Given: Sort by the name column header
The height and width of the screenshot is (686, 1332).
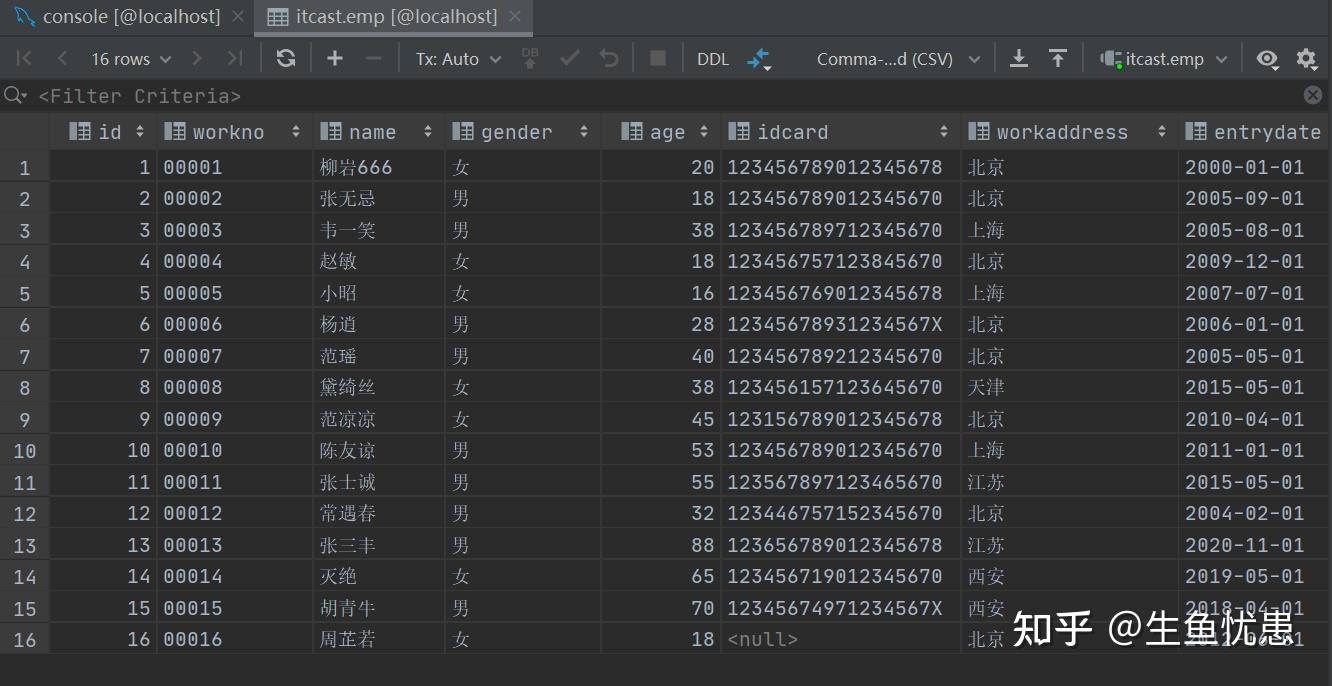Looking at the screenshot, I should click(378, 132).
